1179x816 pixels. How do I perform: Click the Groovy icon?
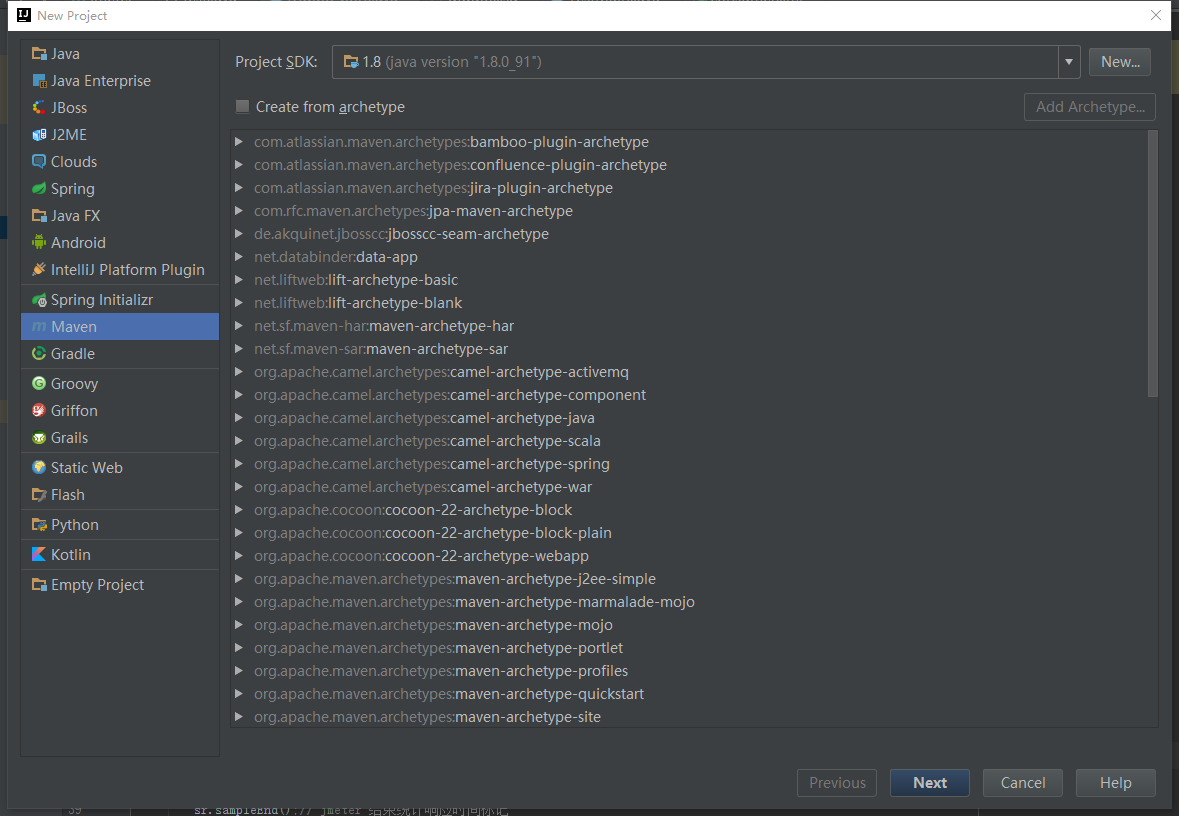click(39, 384)
